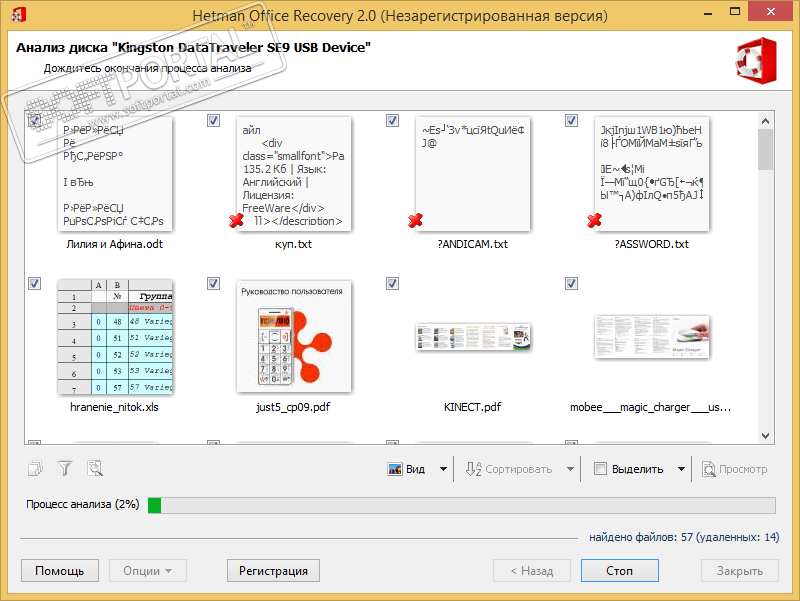
Task: Click the file name hranenie_nitok.xls
Action: point(114,407)
